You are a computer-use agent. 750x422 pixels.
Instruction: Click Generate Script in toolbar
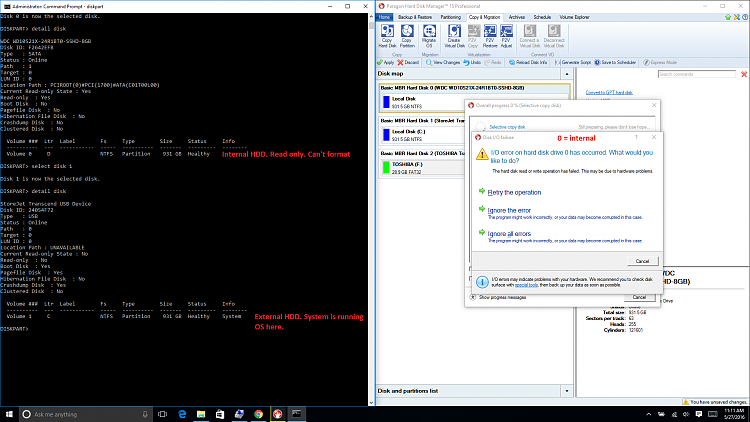click(x=573, y=63)
